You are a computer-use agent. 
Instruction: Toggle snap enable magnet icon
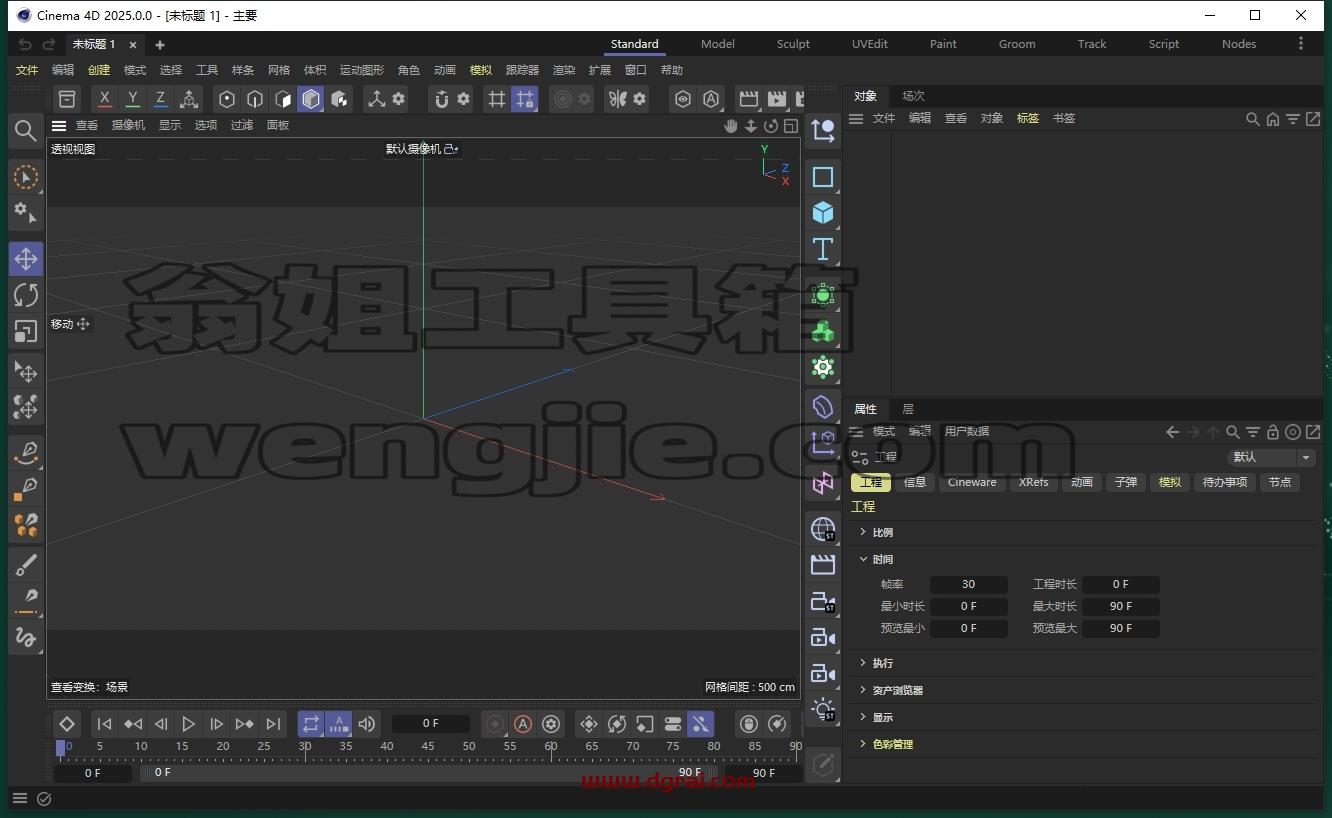pyautogui.click(x=441, y=99)
